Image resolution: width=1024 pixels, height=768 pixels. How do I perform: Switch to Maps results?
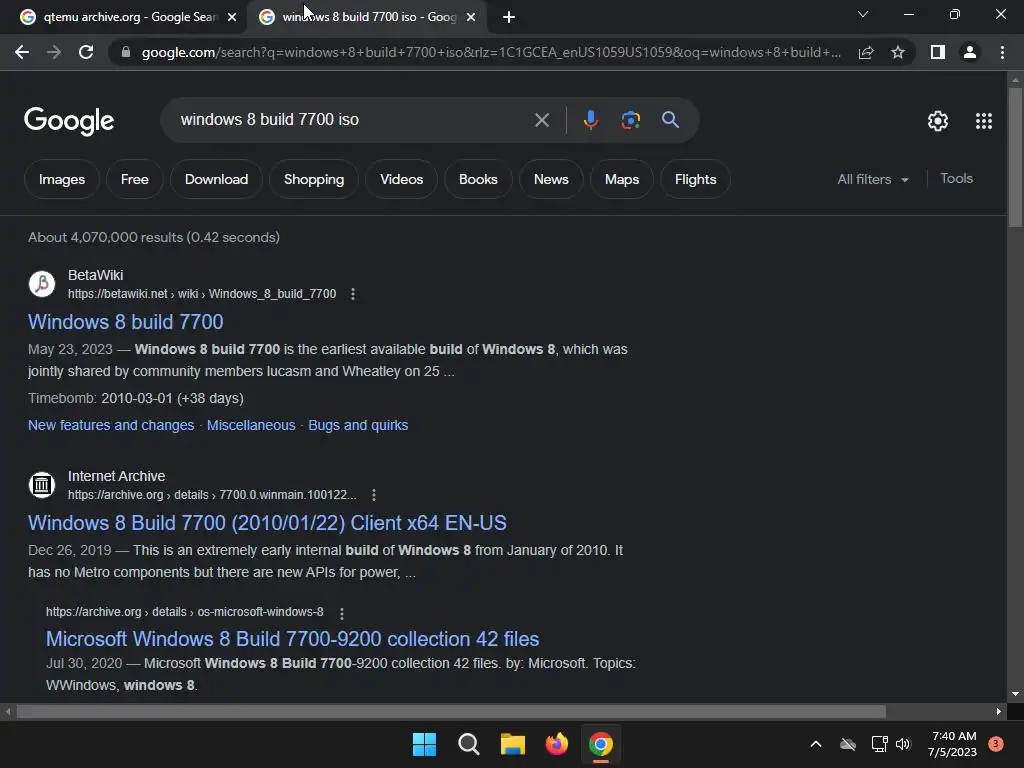pyautogui.click(x=622, y=180)
